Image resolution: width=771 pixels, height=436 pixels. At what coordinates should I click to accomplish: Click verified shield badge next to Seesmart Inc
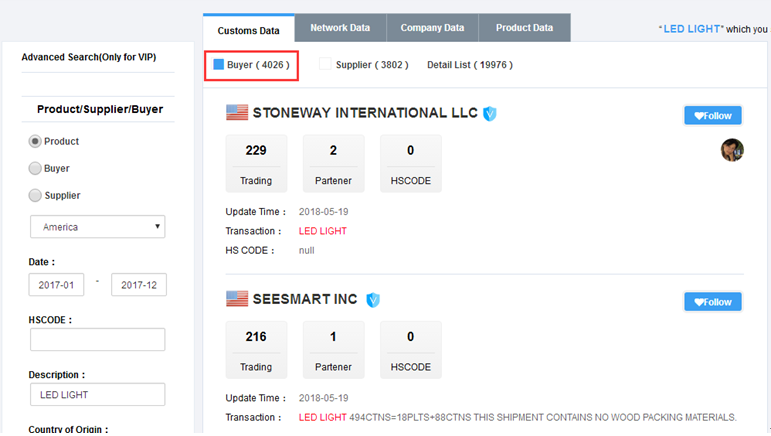pos(373,299)
